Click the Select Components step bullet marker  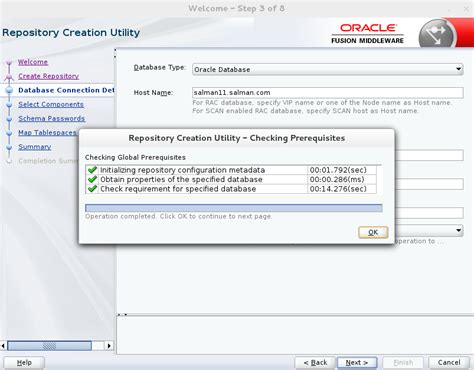[9, 104]
